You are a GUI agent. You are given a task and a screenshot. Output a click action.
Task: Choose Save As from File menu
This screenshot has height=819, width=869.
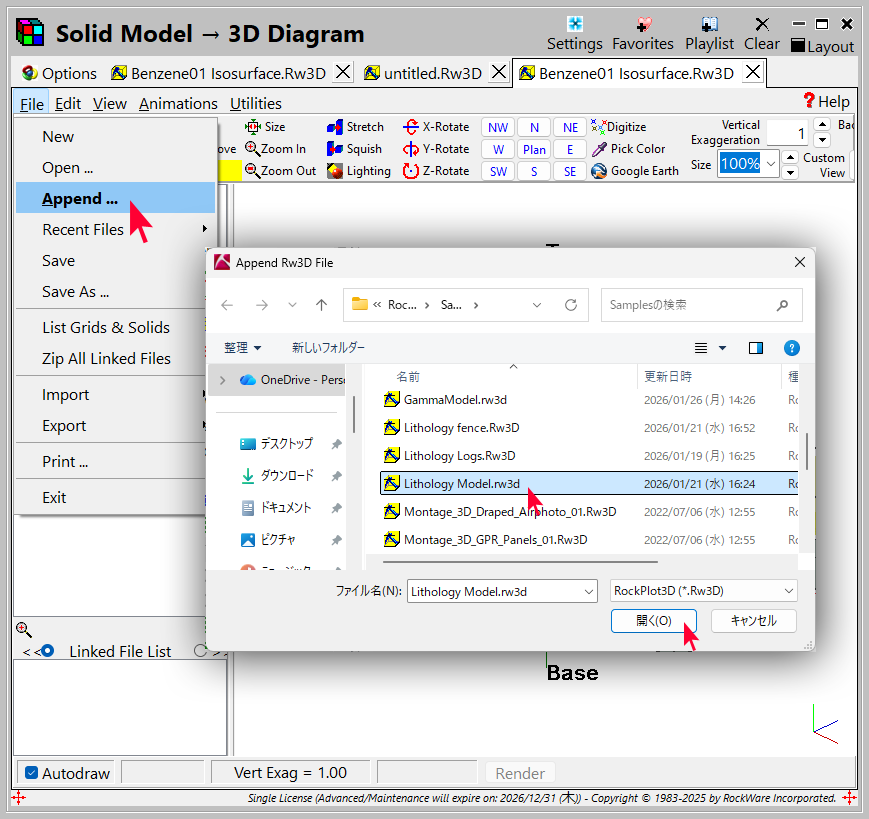coord(75,292)
